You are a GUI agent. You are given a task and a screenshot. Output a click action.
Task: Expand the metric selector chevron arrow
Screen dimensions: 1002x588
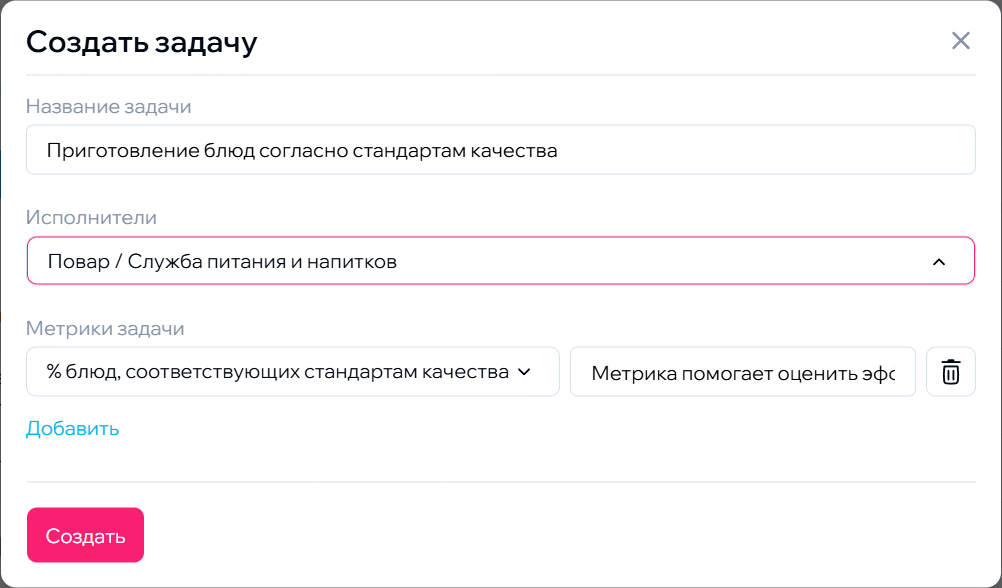coord(523,372)
